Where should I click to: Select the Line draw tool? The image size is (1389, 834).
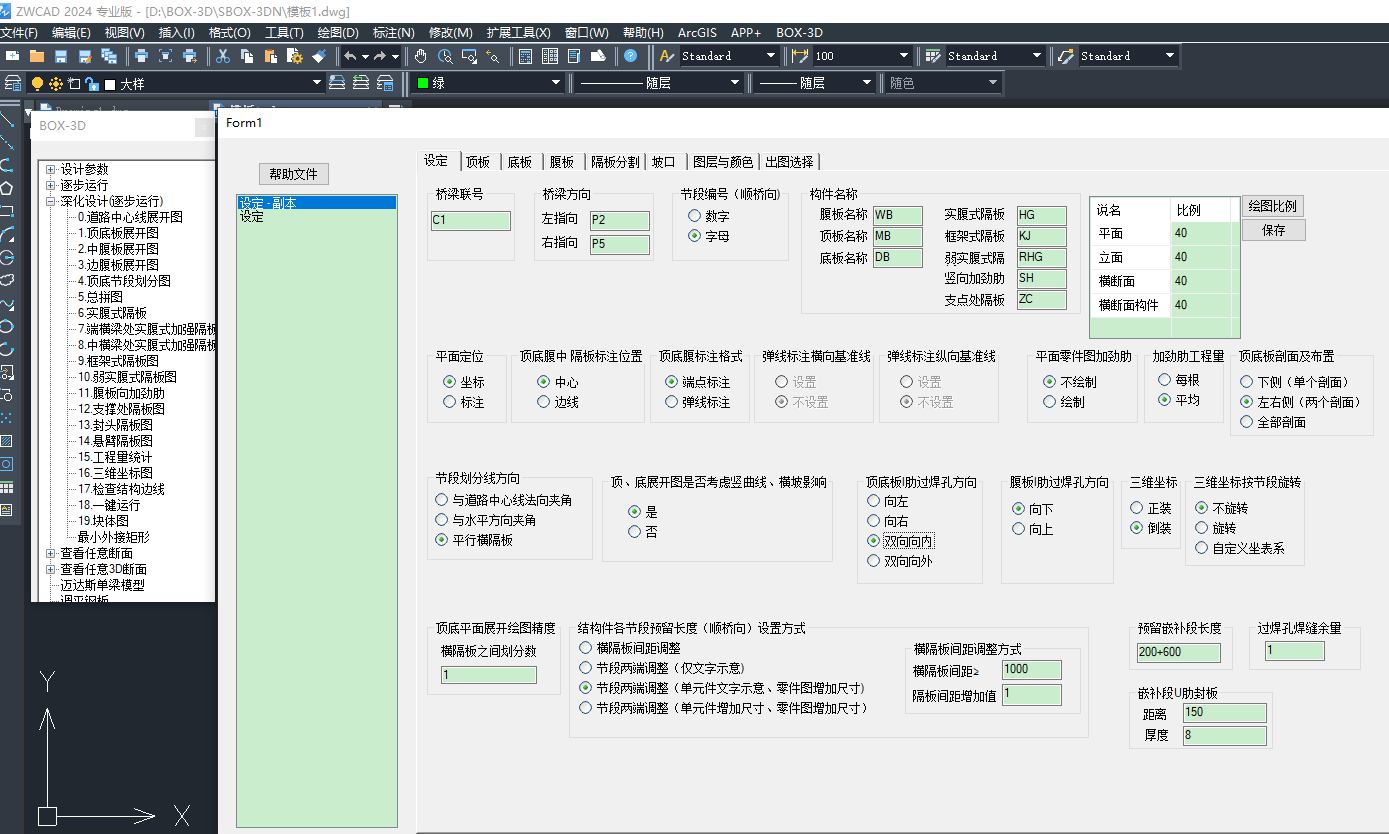[x=7, y=120]
